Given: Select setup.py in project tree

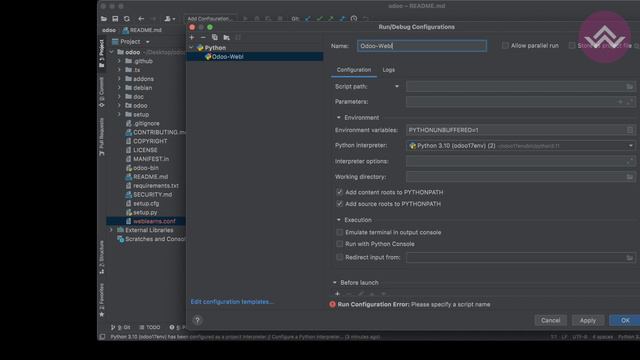Looking at the screenshot, I should pyautogui.click(x=145, y=212).
